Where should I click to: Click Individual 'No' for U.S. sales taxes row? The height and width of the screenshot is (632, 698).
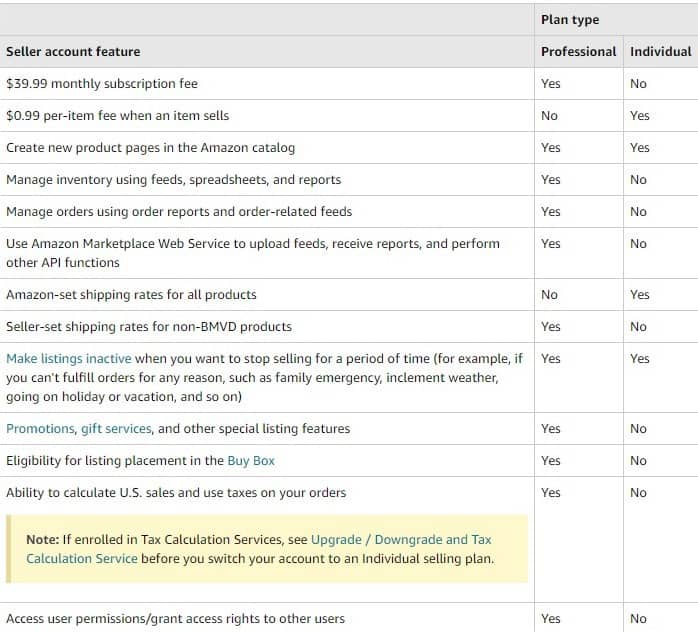(x=638, y=493)
